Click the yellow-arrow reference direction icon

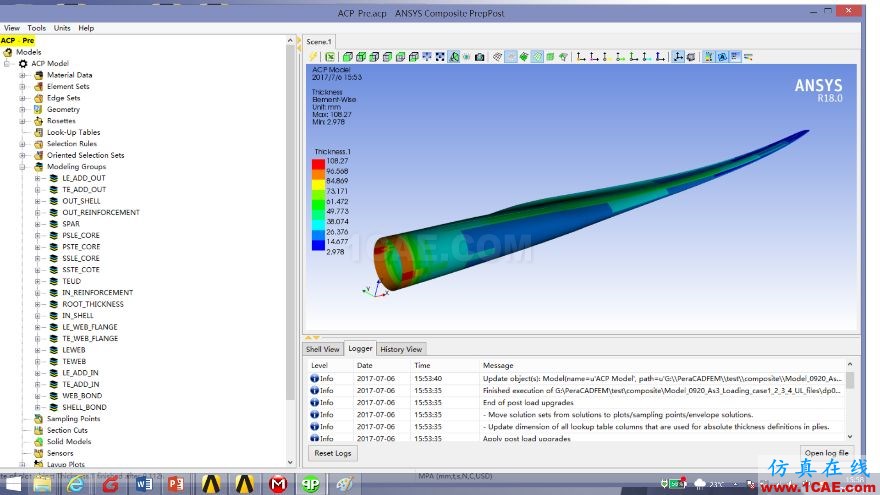coord(606,57)
